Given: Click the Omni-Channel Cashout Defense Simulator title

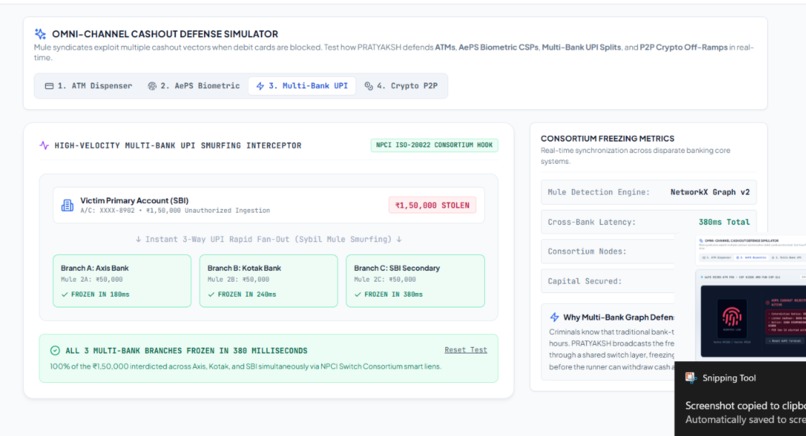Looking at the screenshot, I should tap(164, 34).
